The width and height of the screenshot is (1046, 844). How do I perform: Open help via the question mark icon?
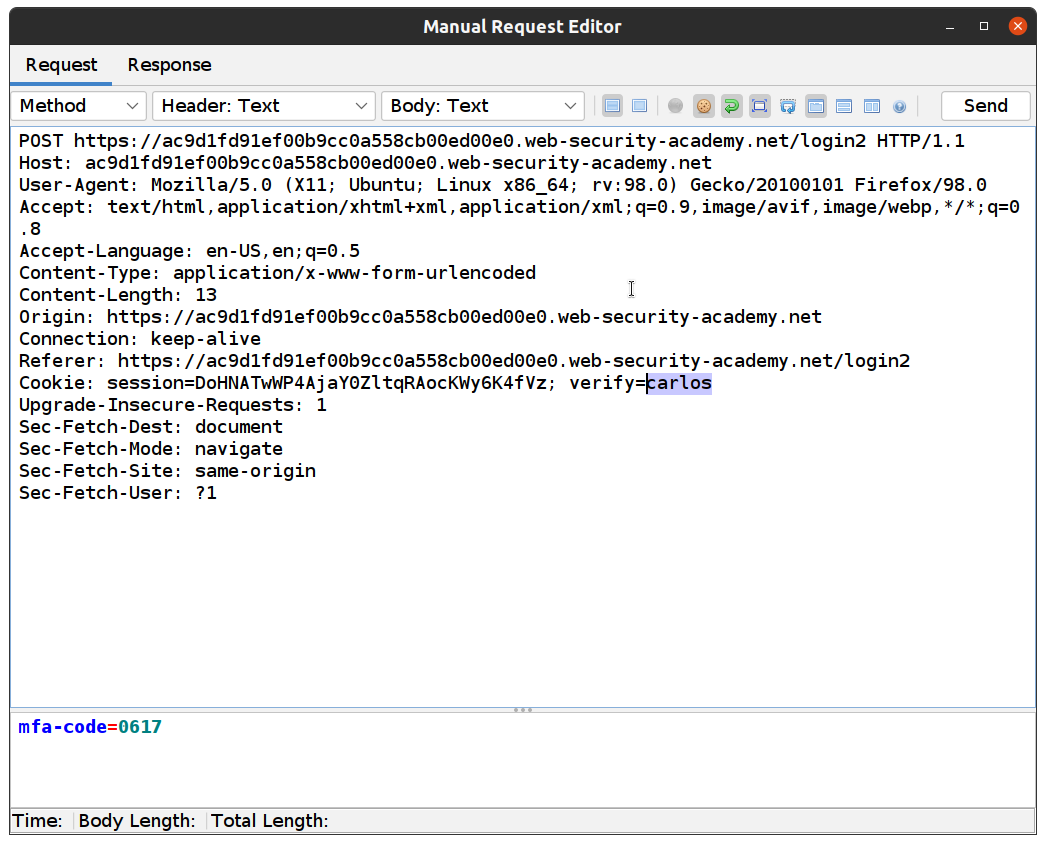tap(899, 106)
